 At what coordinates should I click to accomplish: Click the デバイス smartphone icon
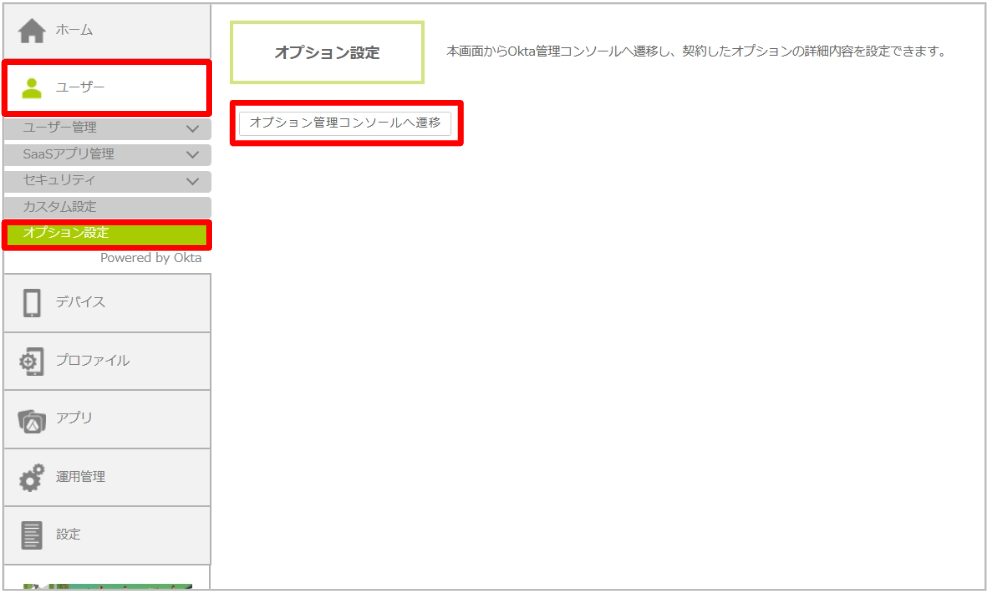pos(32,303)
